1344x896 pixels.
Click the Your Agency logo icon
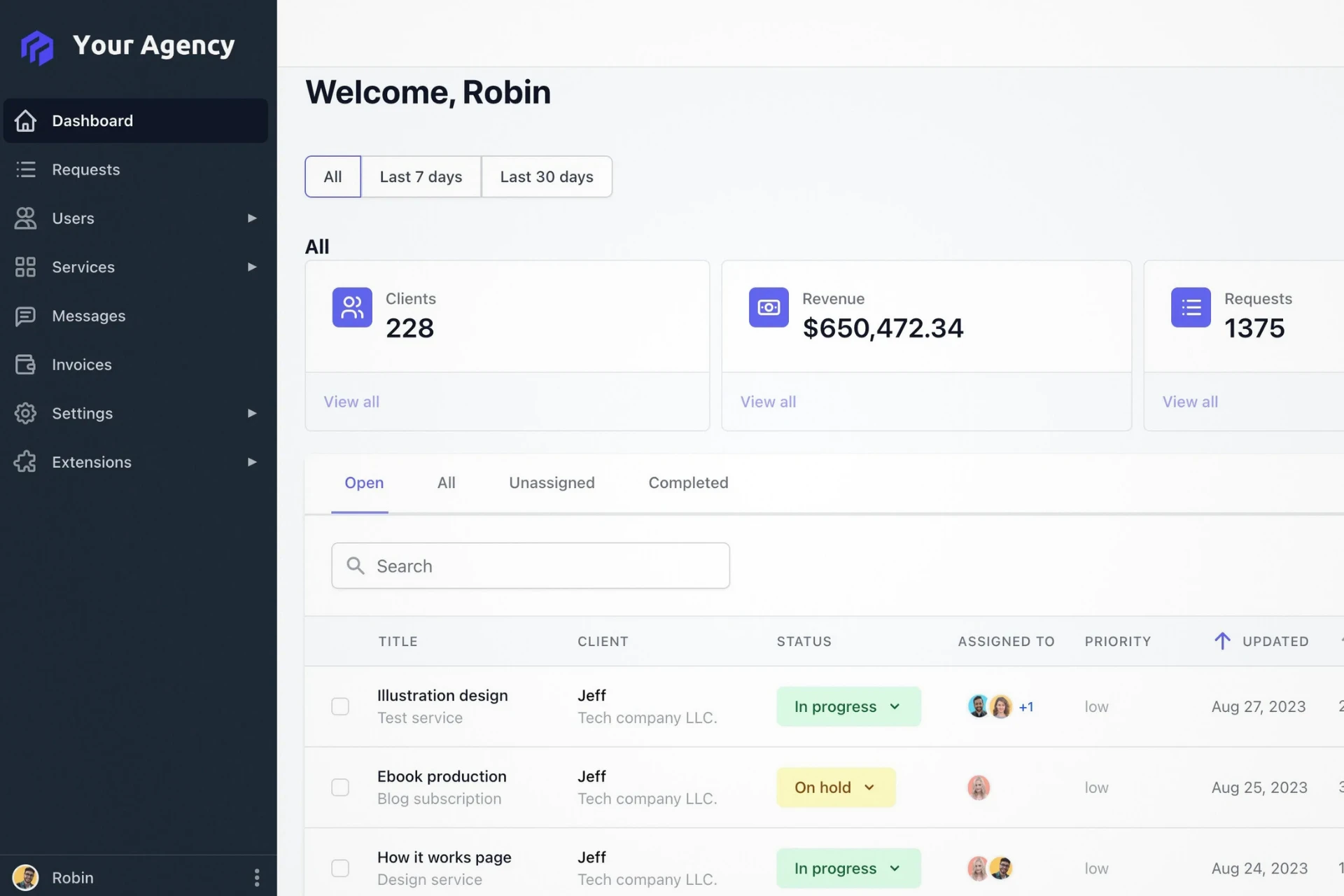[x=36, y=47]
